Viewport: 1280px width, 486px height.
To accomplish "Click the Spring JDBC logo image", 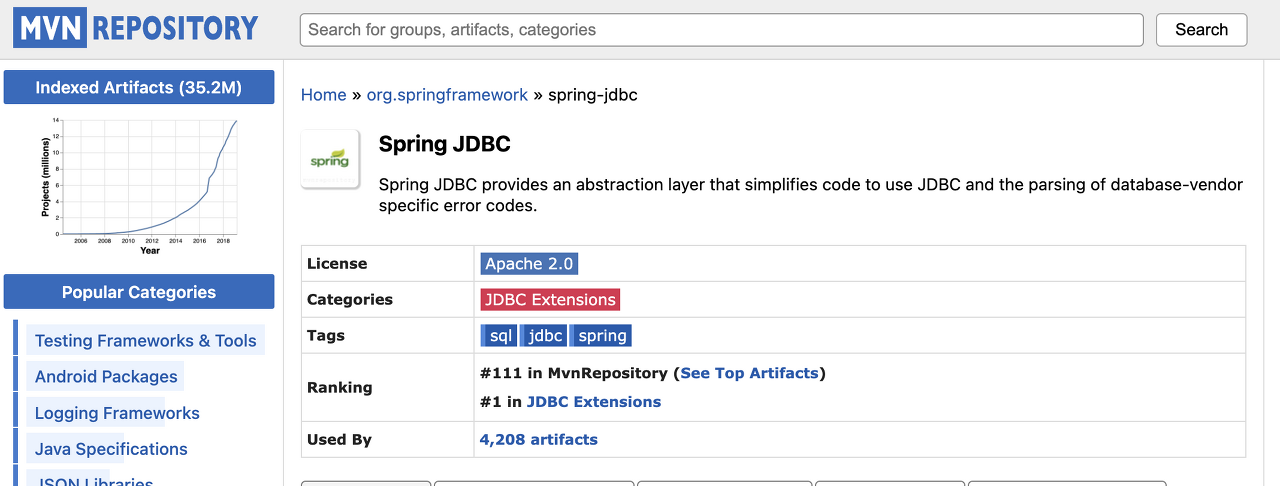I will tap(331, 159).
